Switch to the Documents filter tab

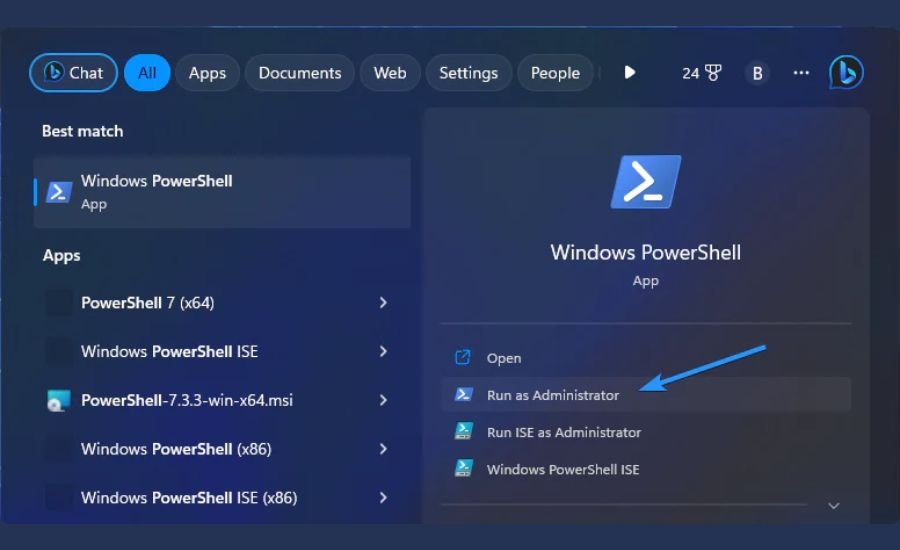300,73
